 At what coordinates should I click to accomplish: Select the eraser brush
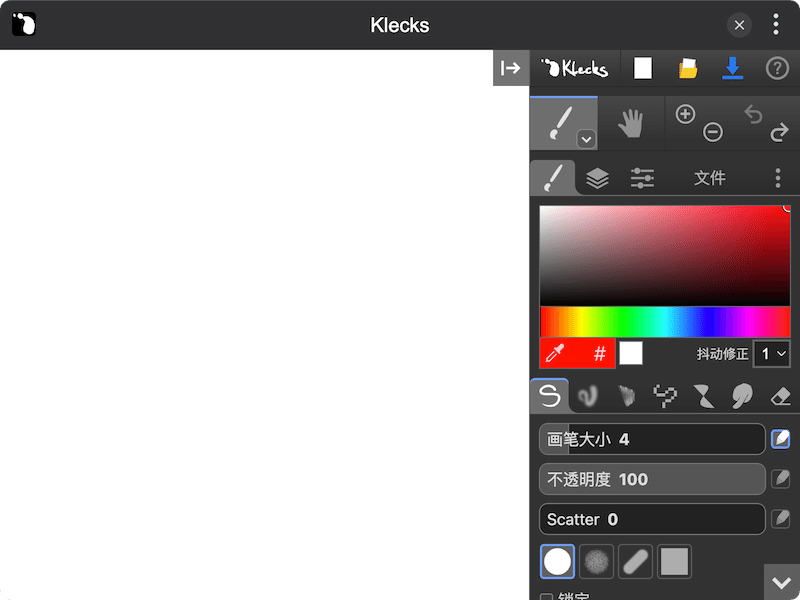781,396
